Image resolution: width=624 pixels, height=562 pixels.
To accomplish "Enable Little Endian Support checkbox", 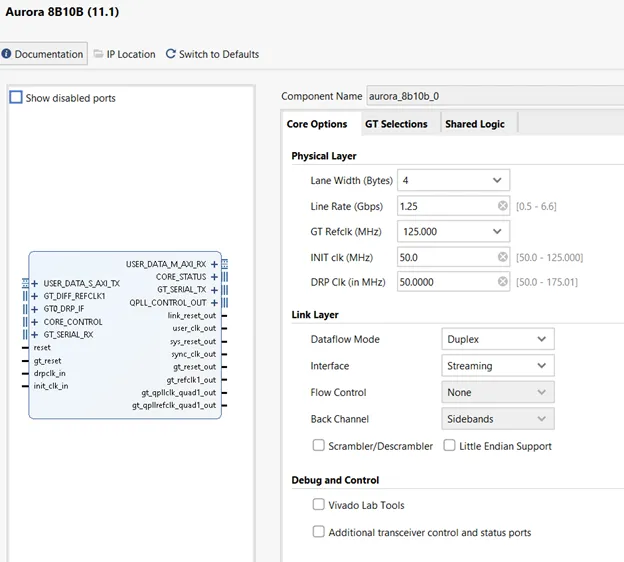I will coord(449,445).
